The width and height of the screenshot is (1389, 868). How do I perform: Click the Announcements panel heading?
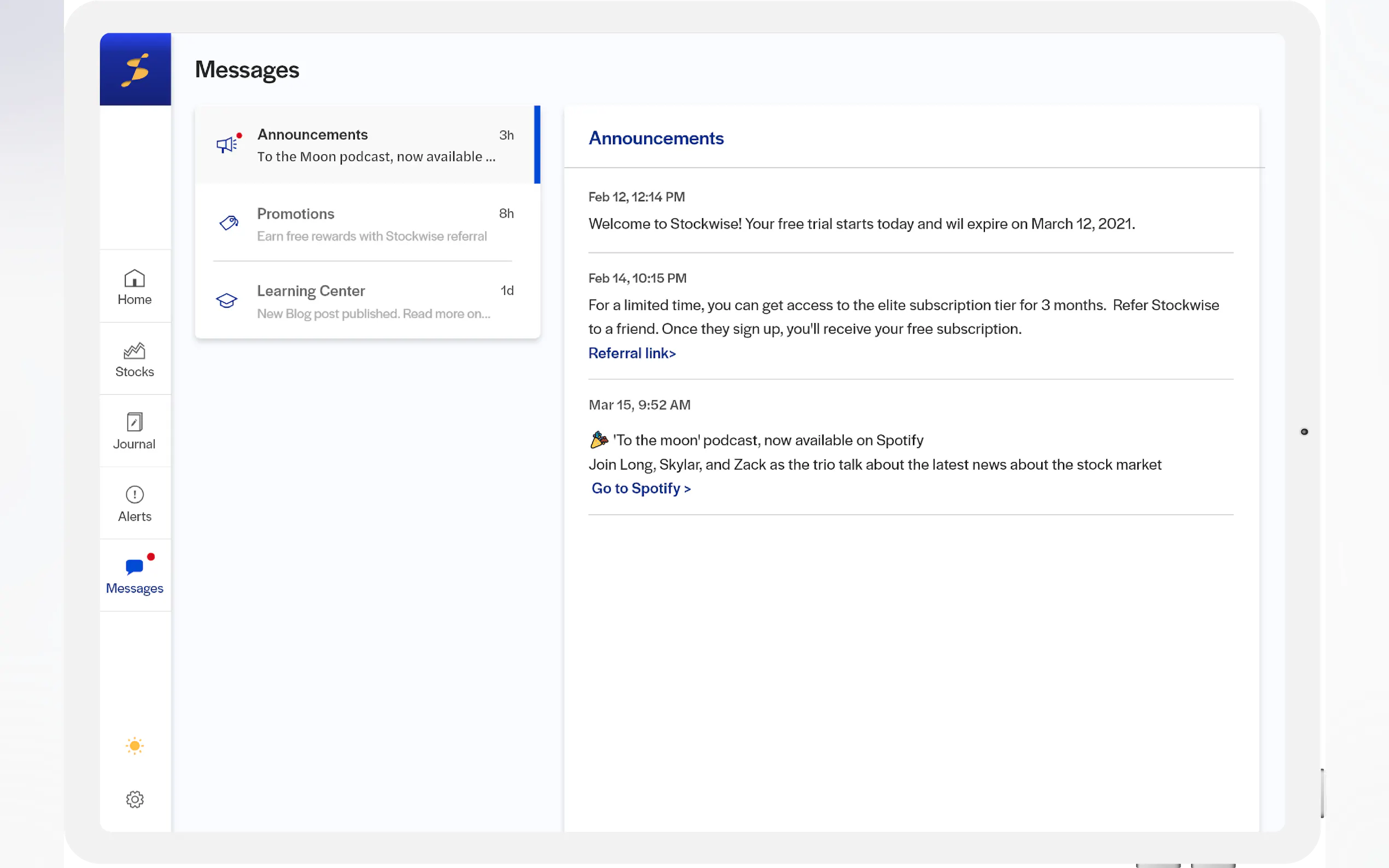coord(656,138)
